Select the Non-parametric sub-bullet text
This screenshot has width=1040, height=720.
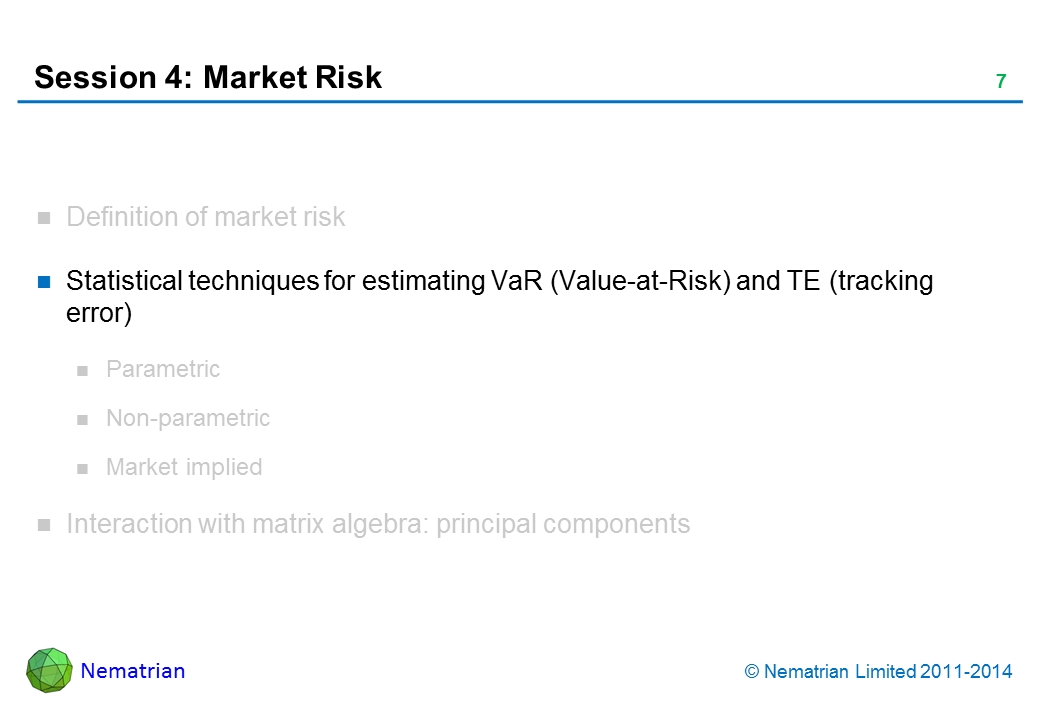[x=188, y=418]
